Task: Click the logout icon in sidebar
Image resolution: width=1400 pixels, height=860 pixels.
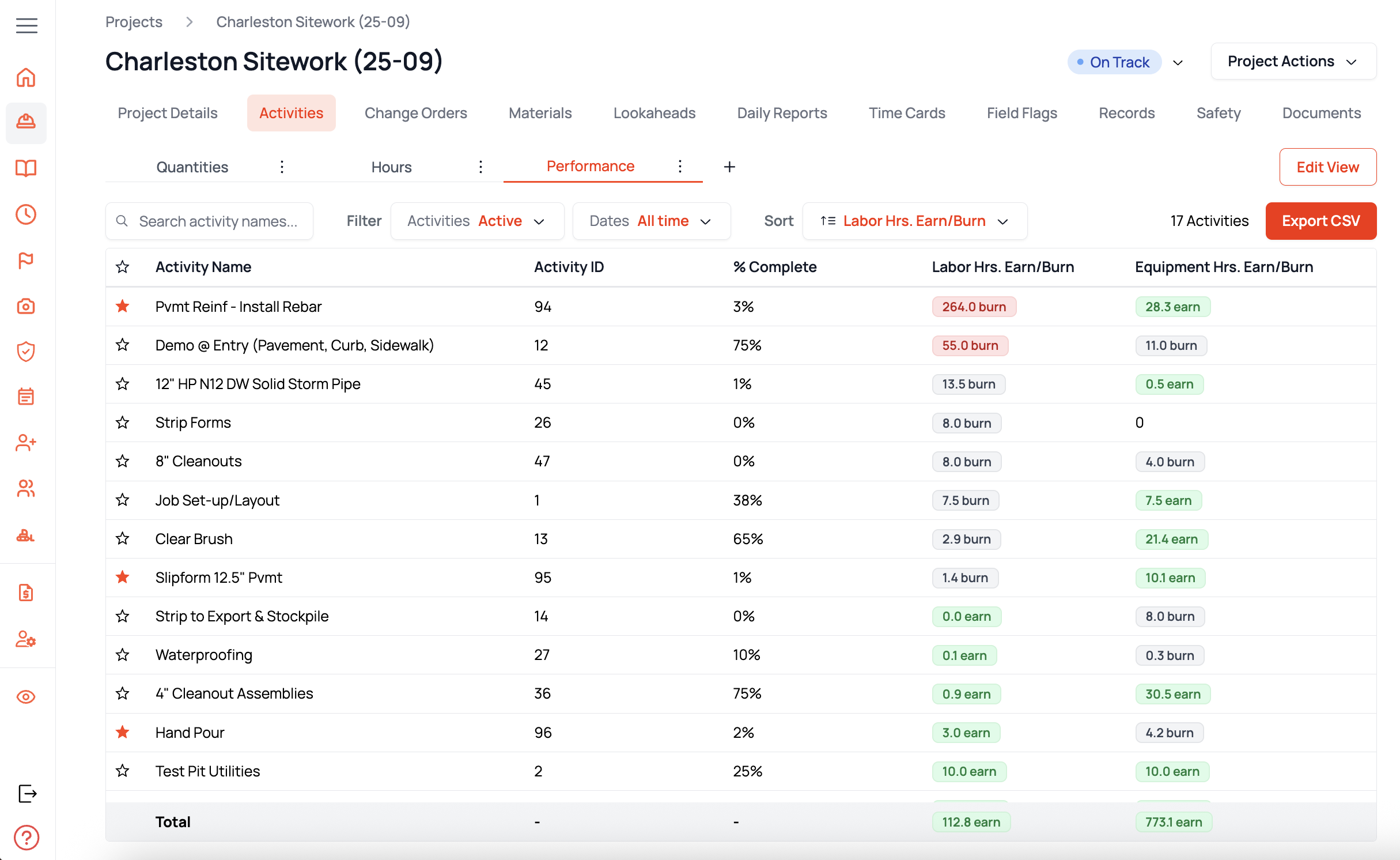Action: (x=27, y=793)
